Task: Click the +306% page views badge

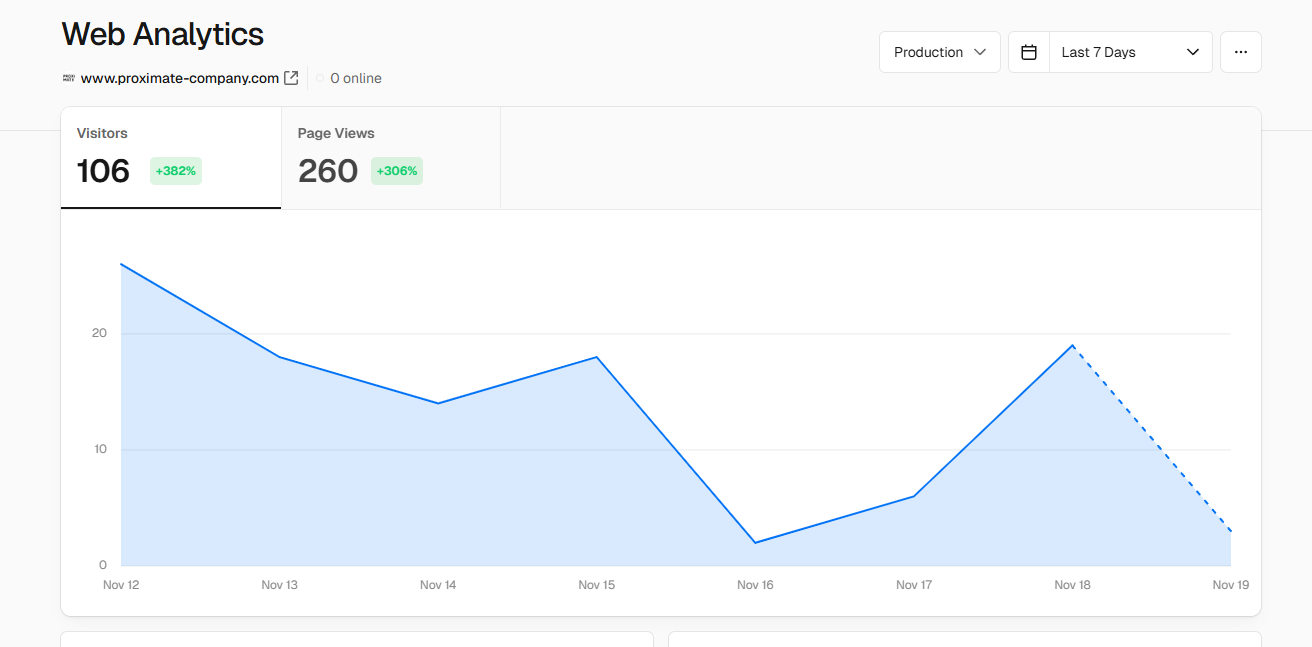Action: [x=396, y=171]
